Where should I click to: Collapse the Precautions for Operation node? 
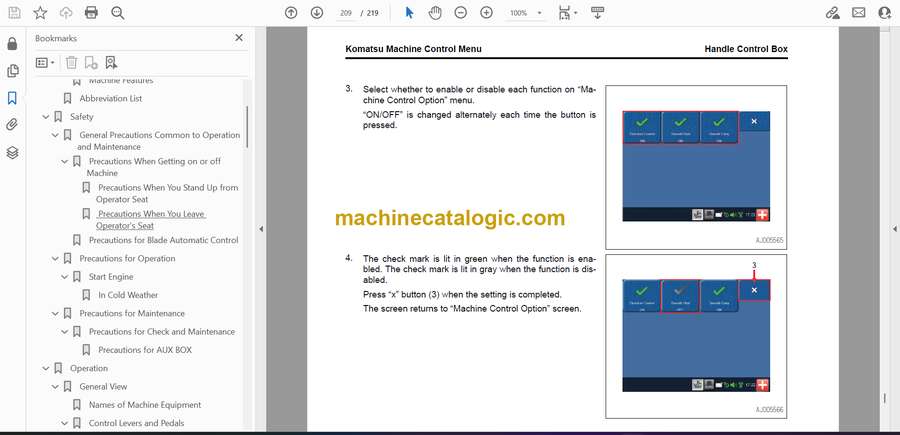coord(55,258)
